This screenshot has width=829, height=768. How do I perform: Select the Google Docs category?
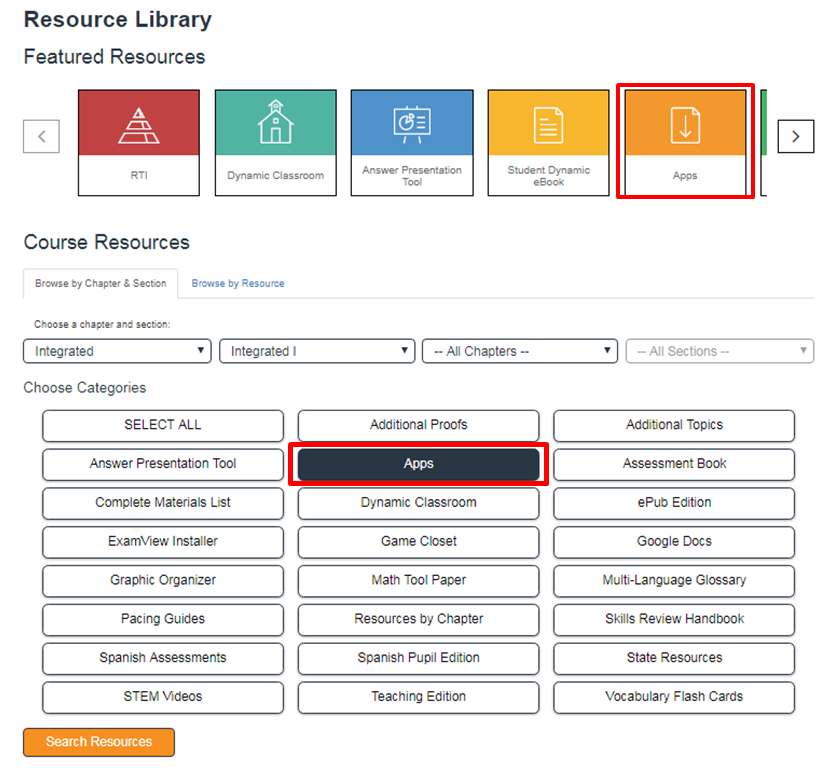pos(674,542)
